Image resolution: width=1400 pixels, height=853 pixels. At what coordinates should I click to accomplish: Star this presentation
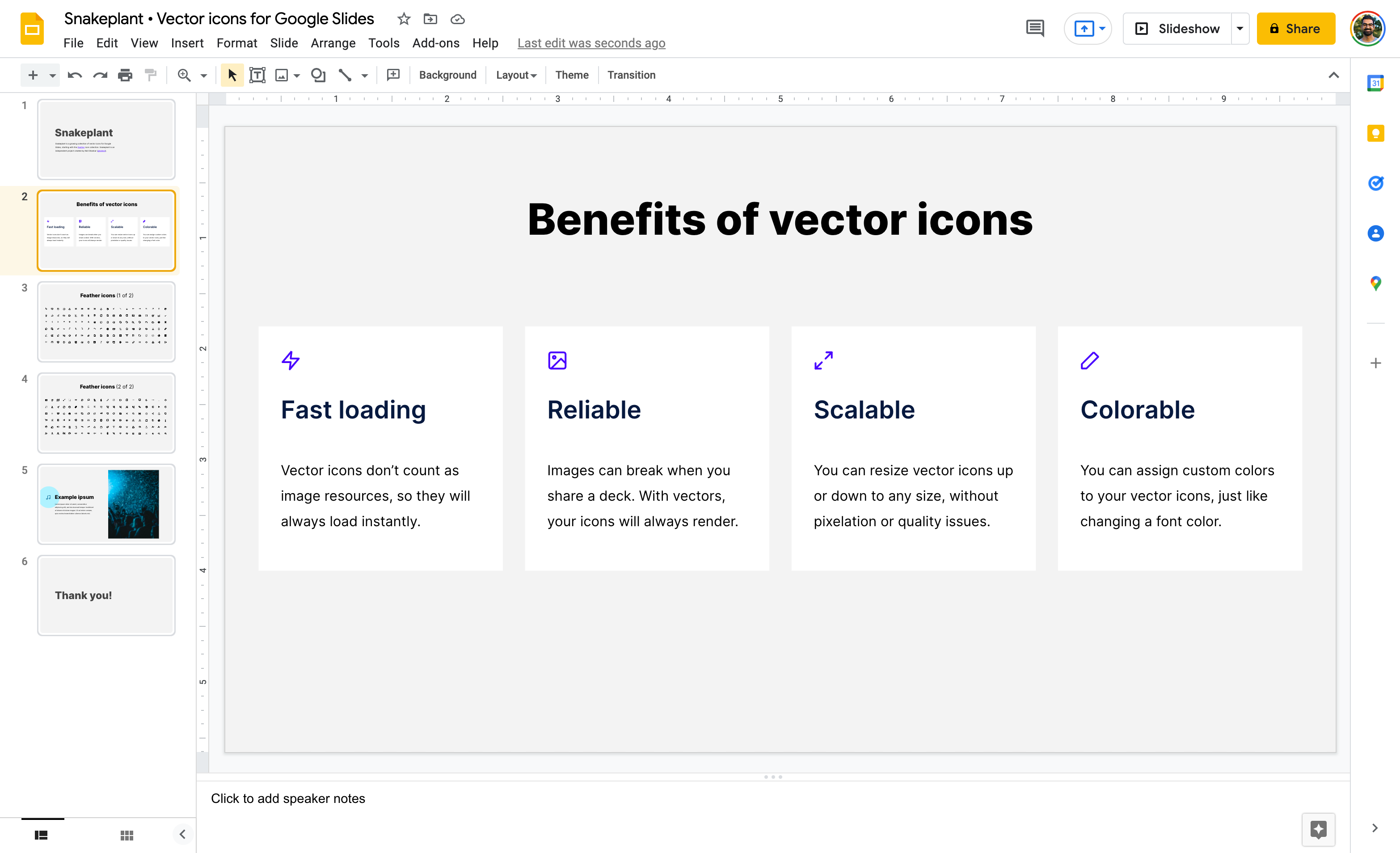[404, 19]
